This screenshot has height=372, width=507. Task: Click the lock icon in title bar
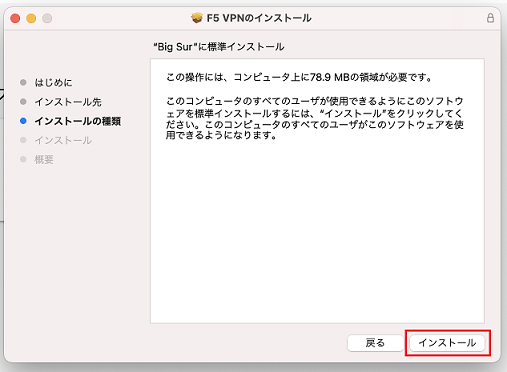(490, 18)
